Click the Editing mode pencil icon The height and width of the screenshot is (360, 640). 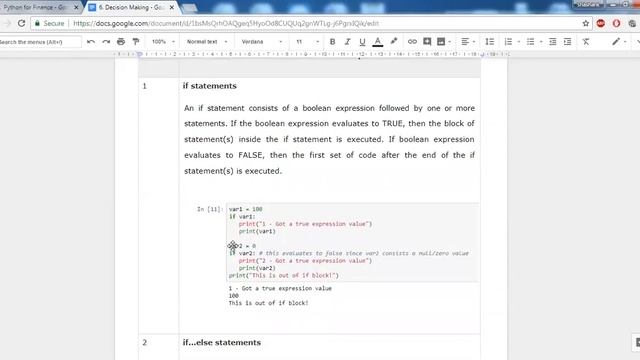click(x=616, y=42)
